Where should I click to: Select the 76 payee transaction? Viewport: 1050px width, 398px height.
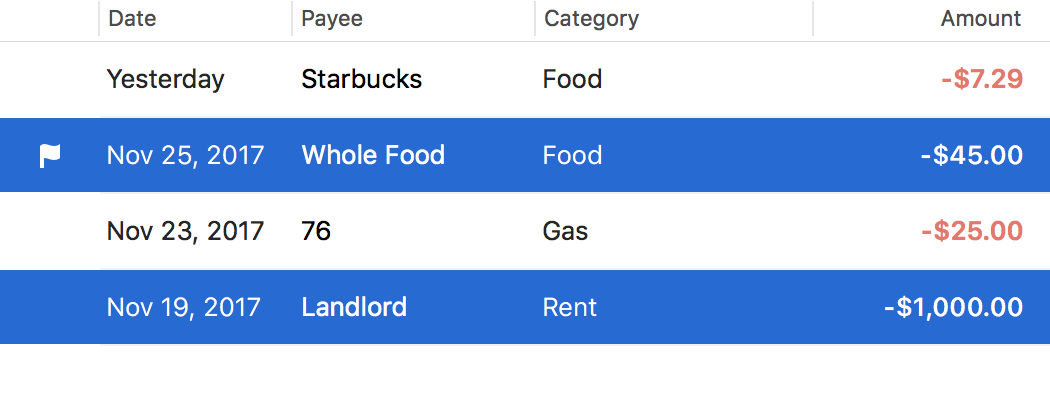pyautogui.click(x=316, y=231)
